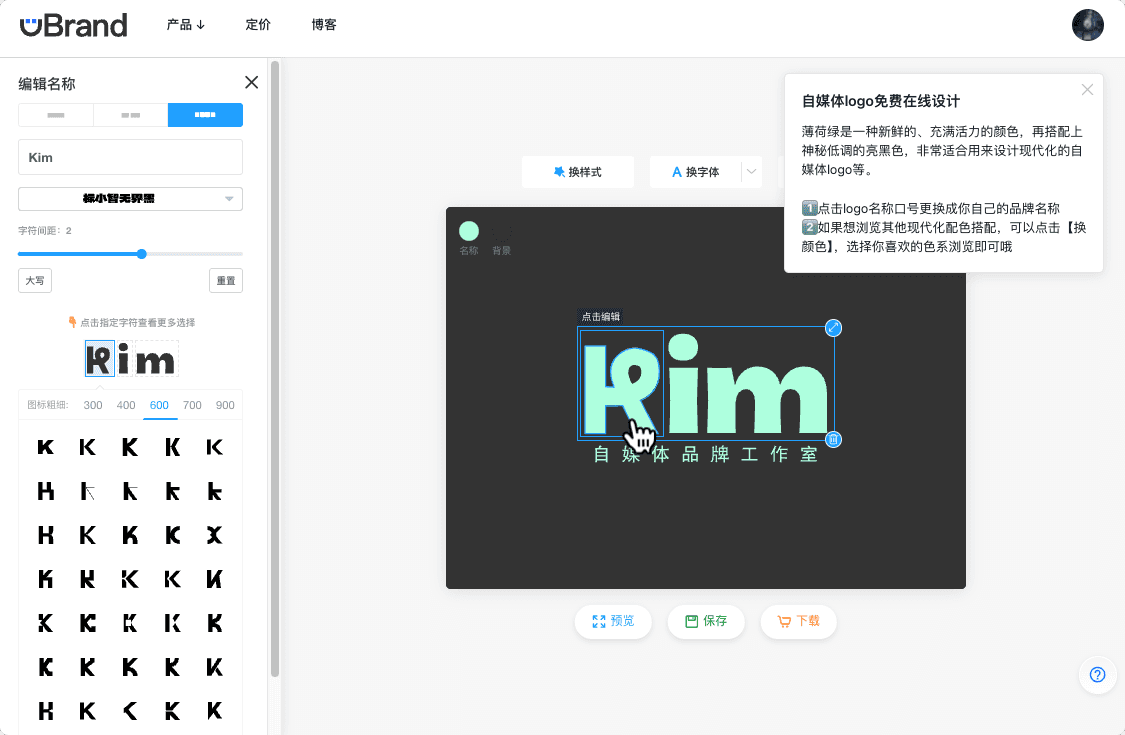Click the 下载 download button
Image resolution: width=1125 pixels, height=735 pixels.
pyautogui.click(x=799, y=621)
